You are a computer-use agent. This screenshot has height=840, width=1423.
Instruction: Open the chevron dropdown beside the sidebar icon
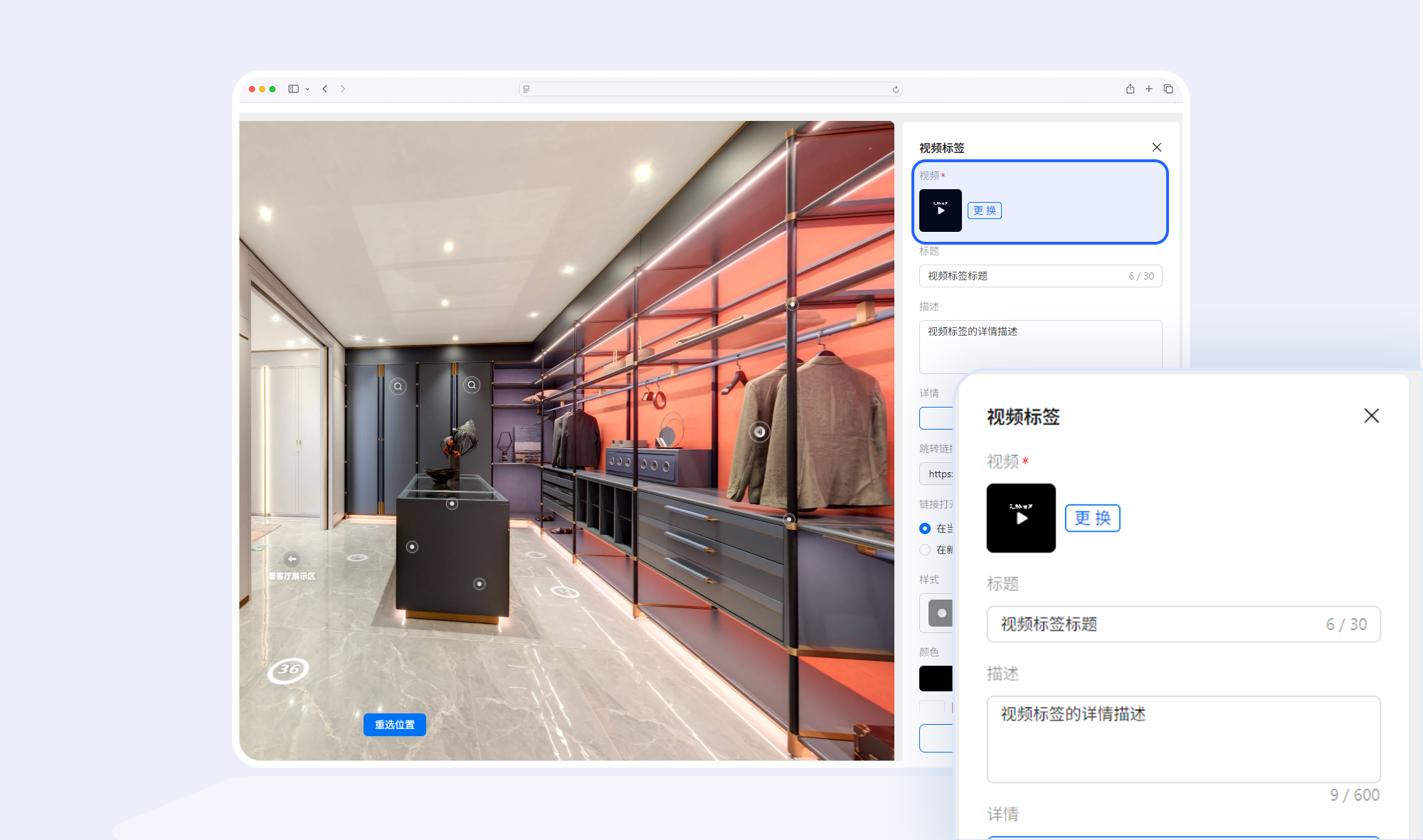click(307, 88)
